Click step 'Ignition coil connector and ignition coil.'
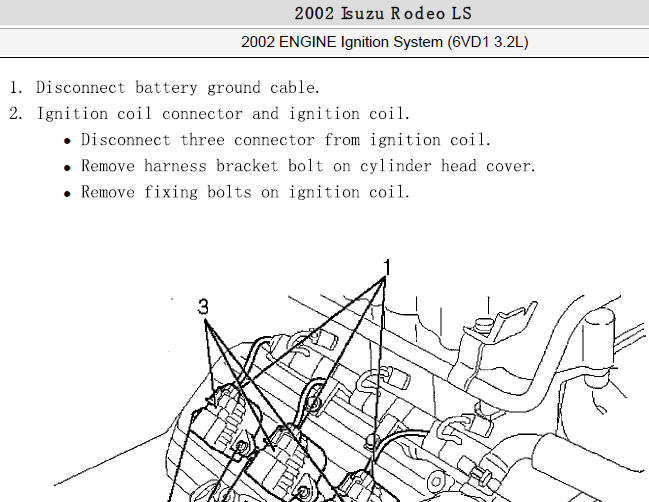The image size is (649, 502). (224, 113)
